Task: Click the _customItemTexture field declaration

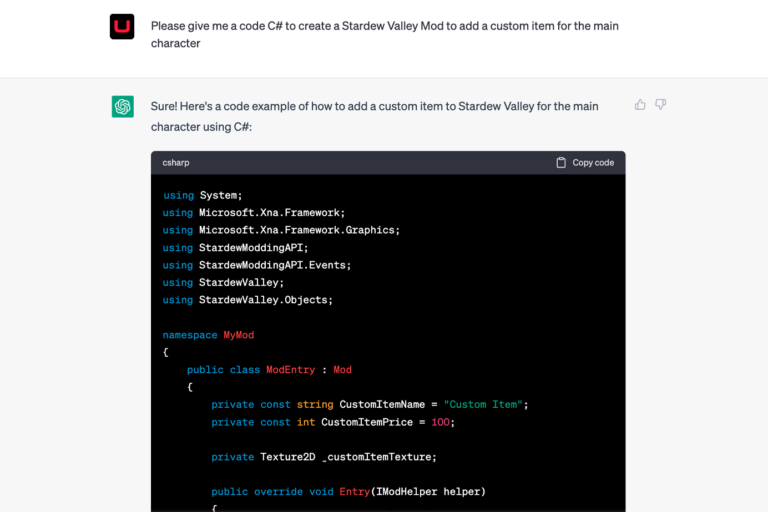Action: click(324, 457)
